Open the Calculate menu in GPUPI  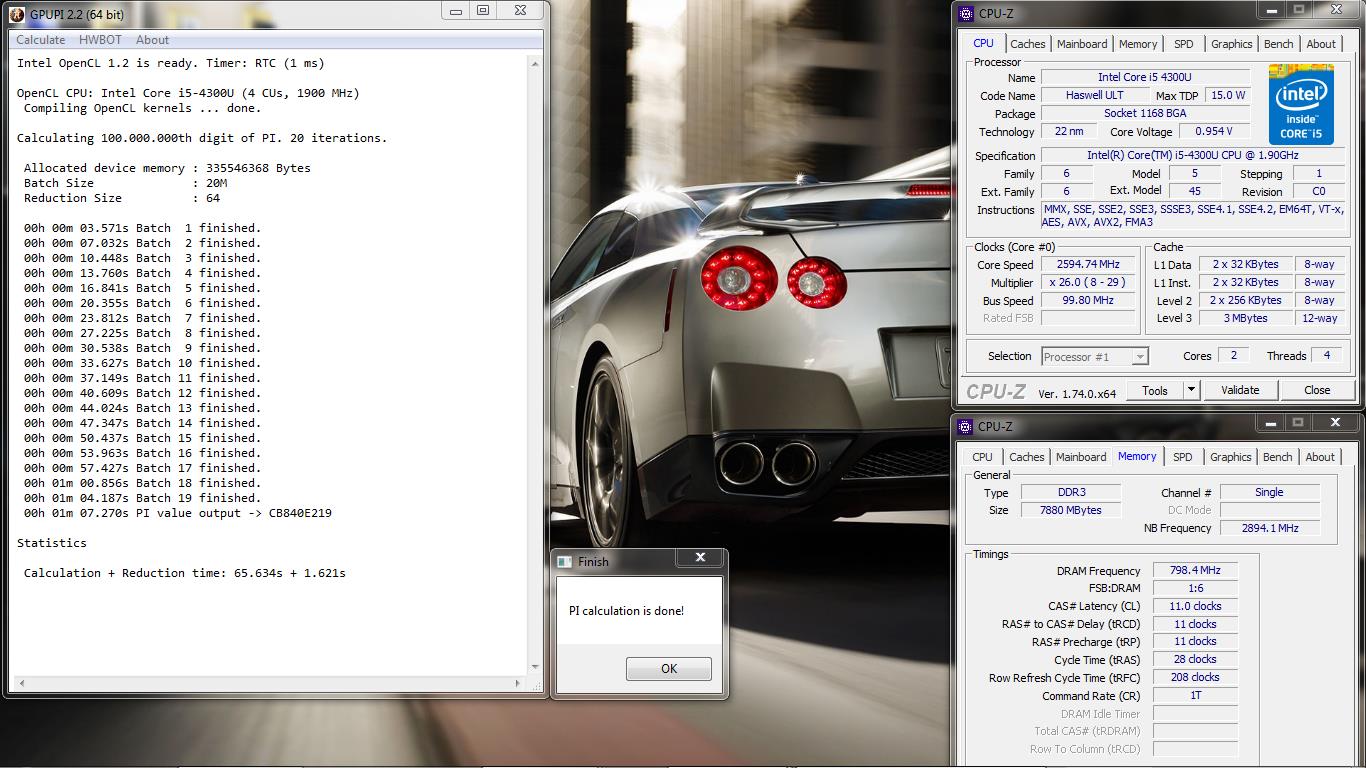coord(41,40)
